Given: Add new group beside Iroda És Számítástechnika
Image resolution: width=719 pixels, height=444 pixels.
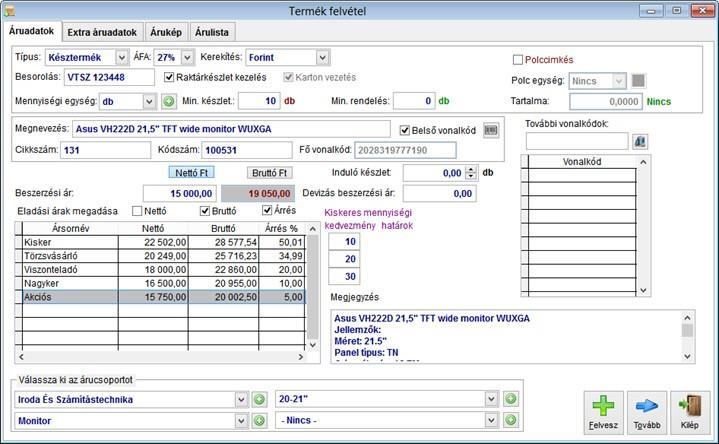Looking at the screenshot, I should (x=259, y=400).
